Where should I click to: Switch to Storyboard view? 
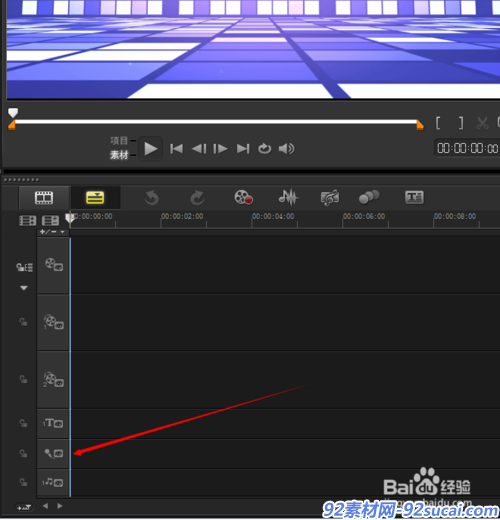pos(44,198)
